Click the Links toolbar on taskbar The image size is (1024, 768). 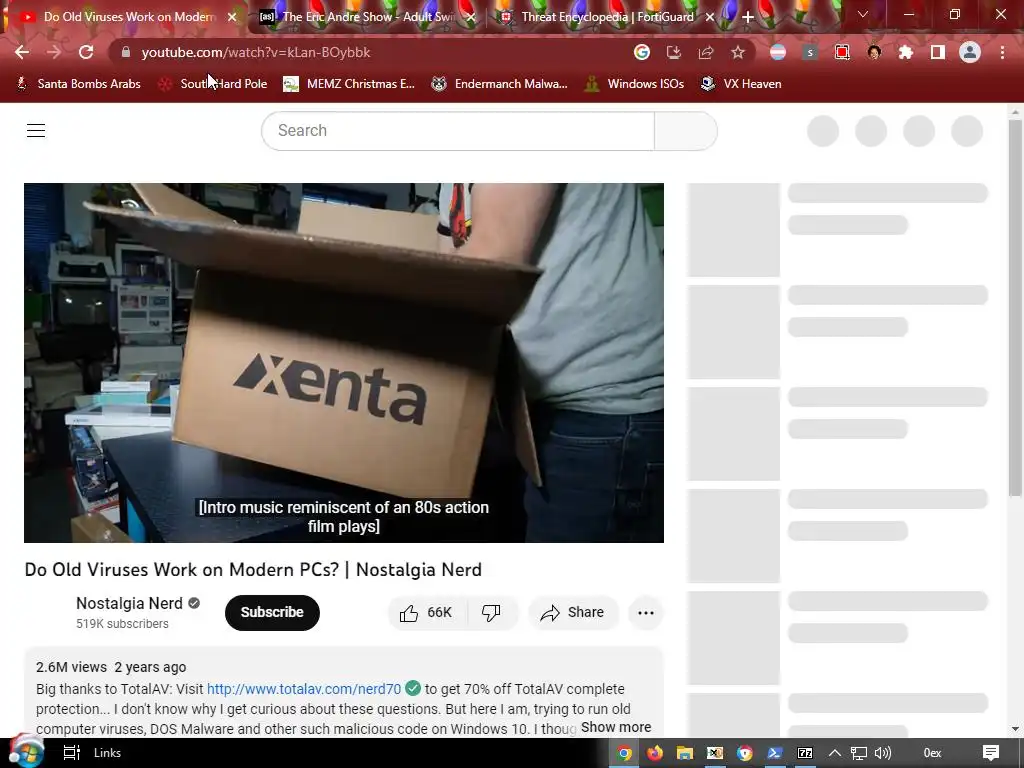point(107,753)
